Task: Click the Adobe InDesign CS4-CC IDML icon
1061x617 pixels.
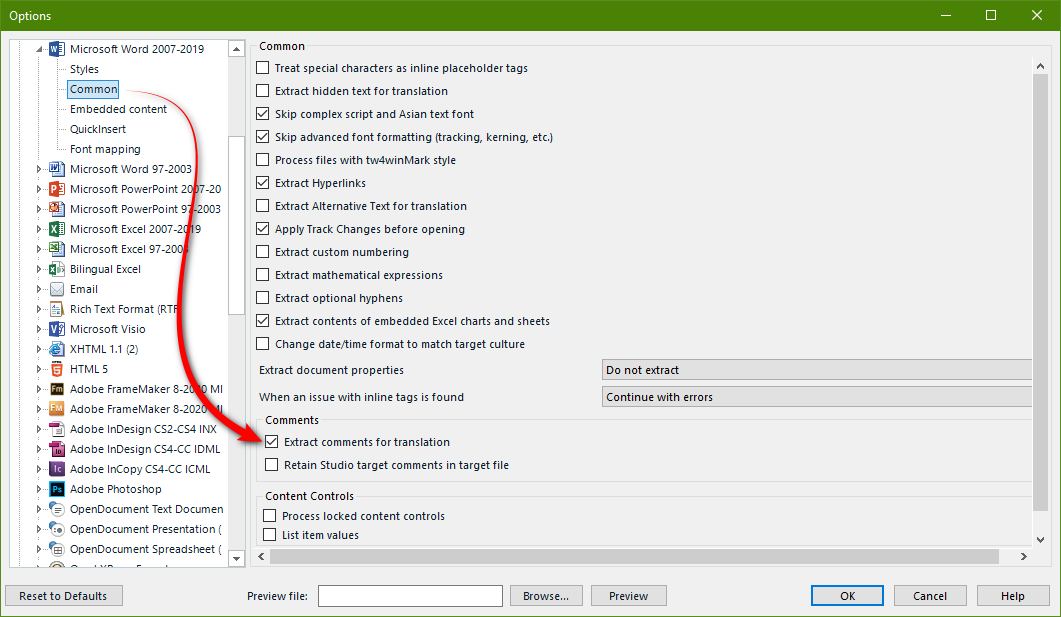Action: (x=57, y=449)
